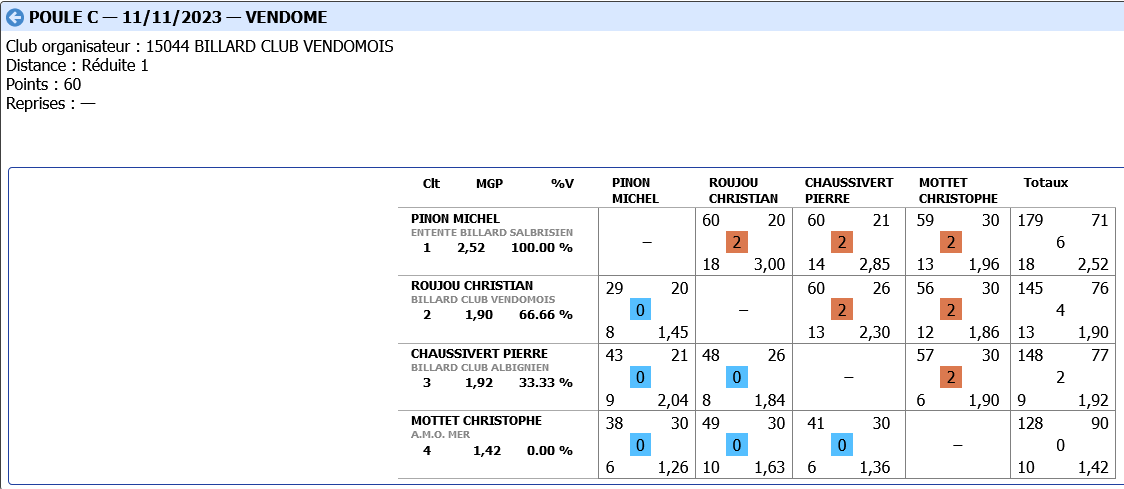The image size is (1124, 489).
Task: Click blue 0 badge, Mottet vs Chaussivert
Action: click(x=842, y=445)
